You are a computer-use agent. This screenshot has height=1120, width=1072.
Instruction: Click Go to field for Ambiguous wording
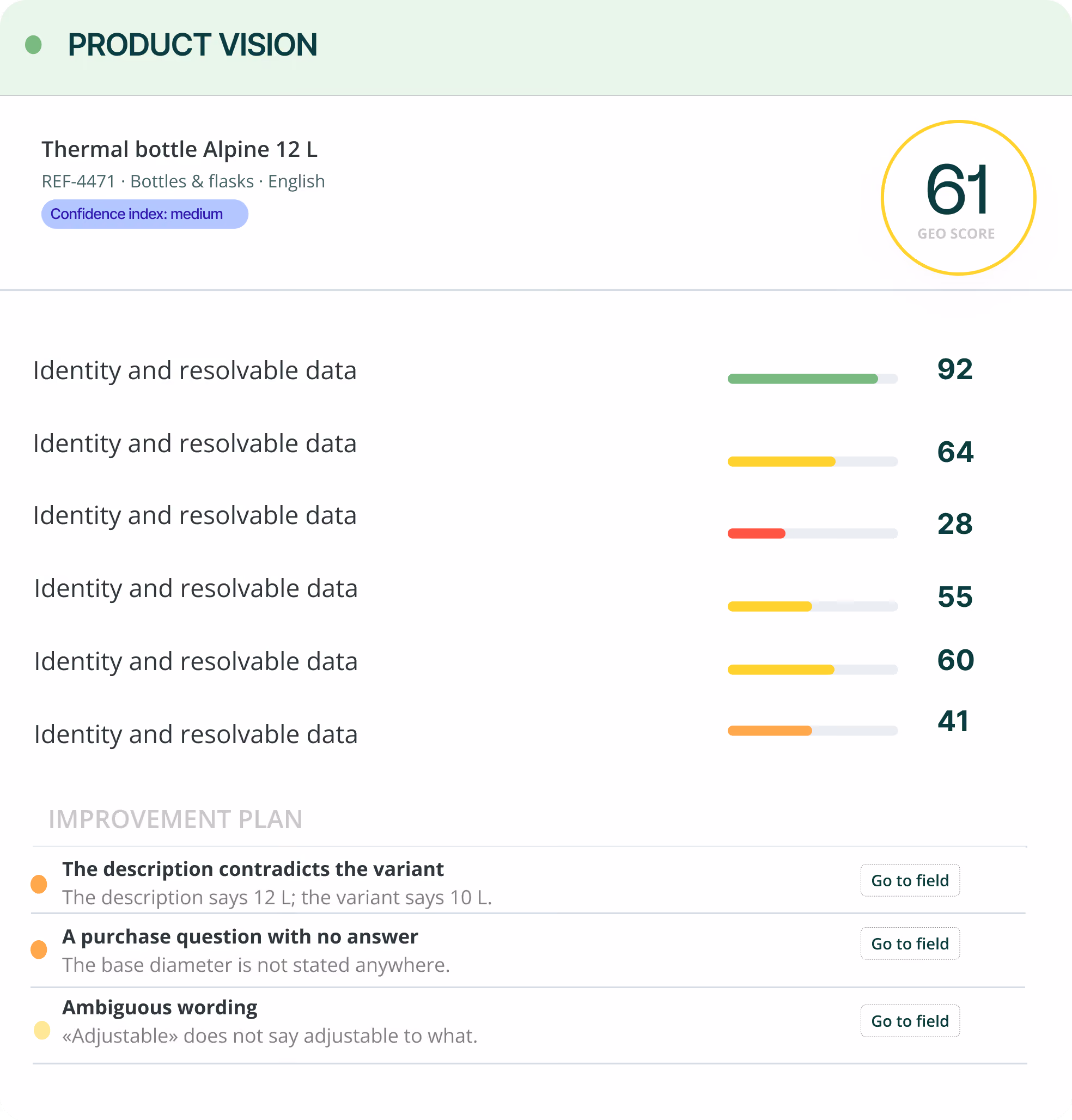point(910,1020)
